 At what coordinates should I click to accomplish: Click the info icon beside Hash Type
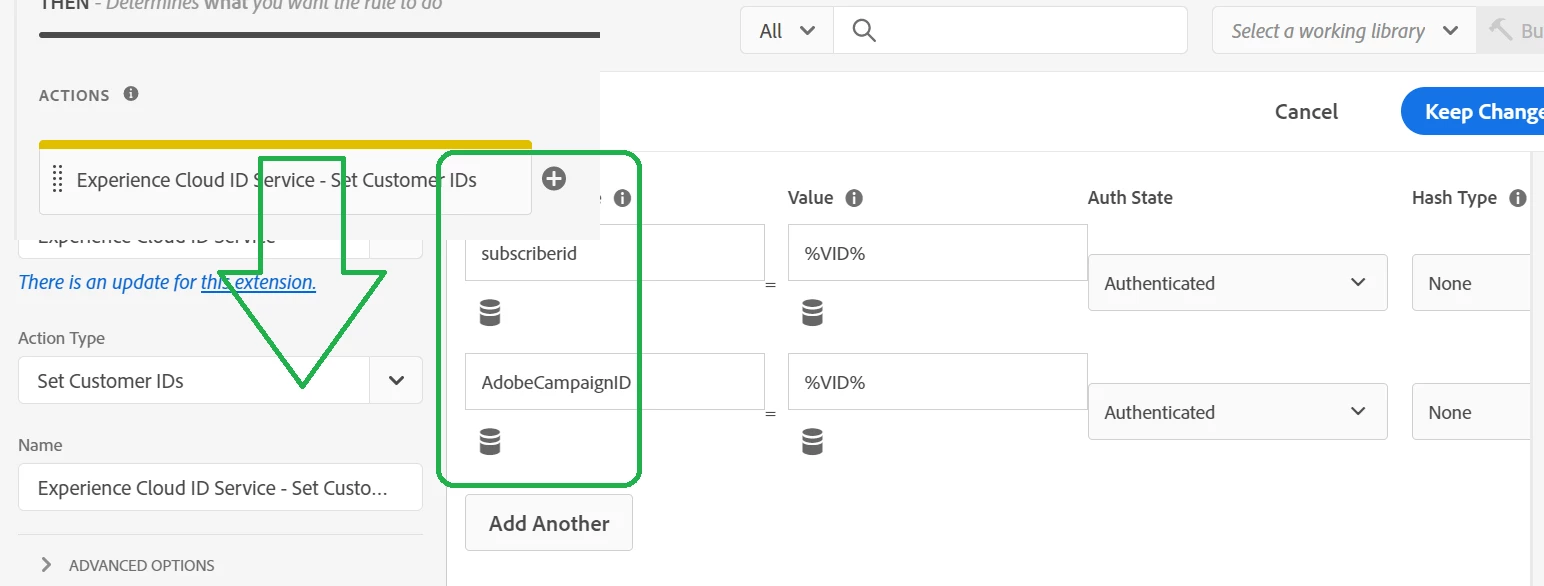pos(1518,198)
